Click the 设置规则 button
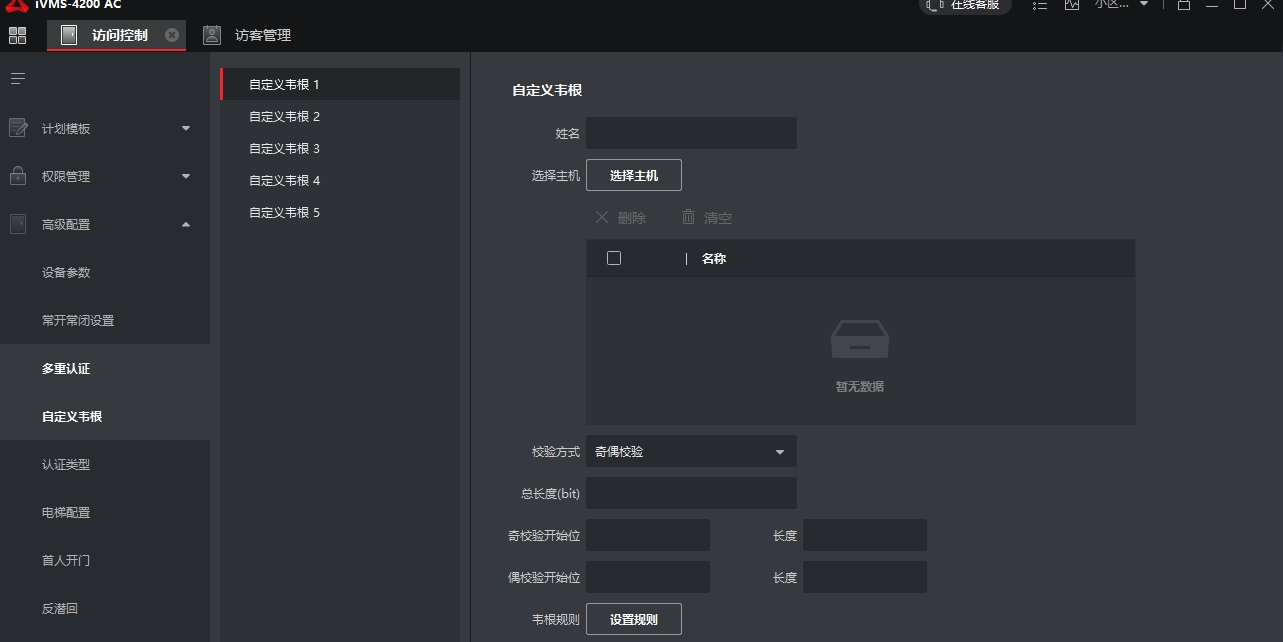Screen dimensions: 1283x642 click(634, 620)
